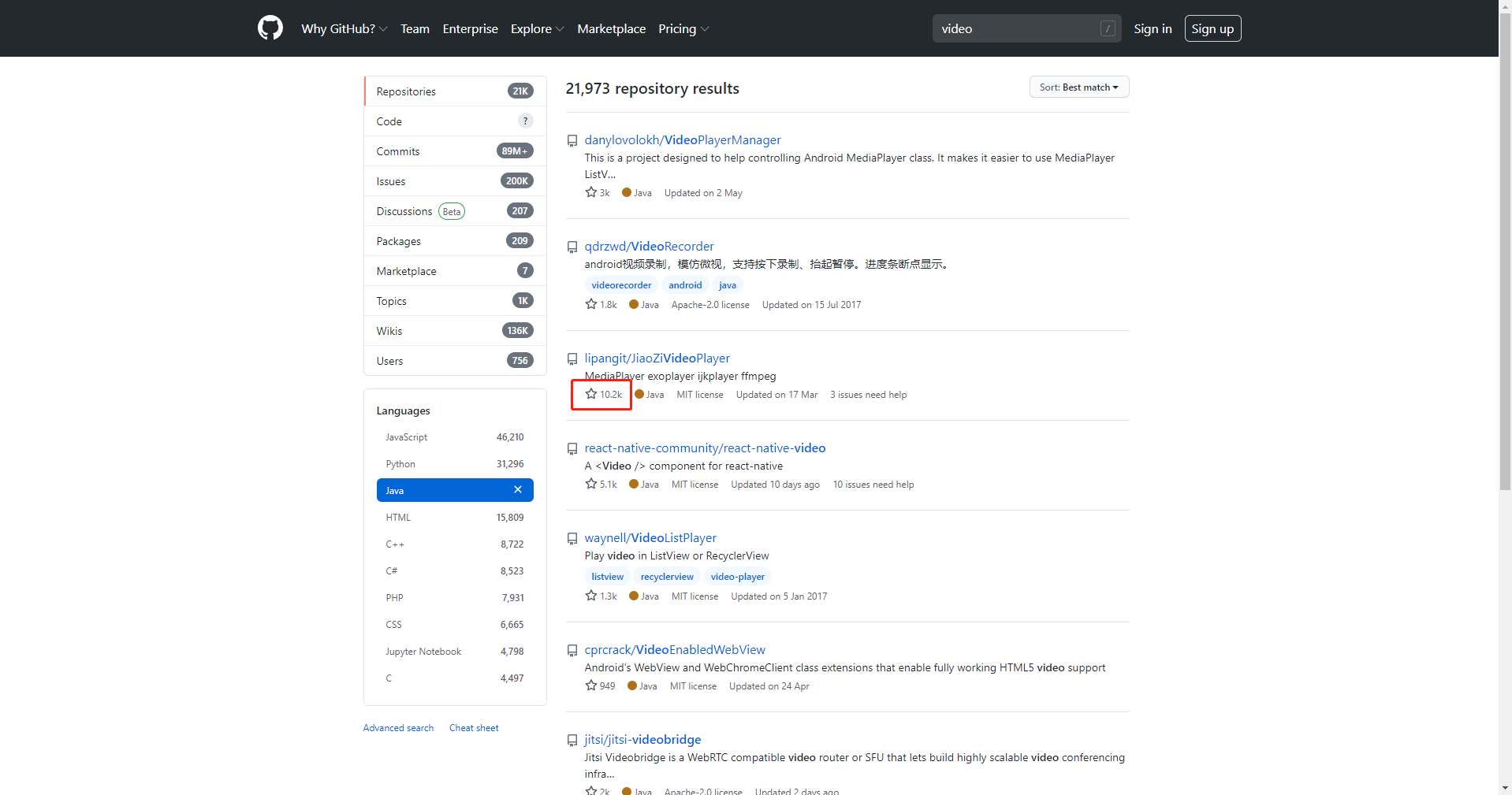Open cprcrack/VideoEnabledWebView repository
The width and height of the screenshot is (1512, 795).
675,650
